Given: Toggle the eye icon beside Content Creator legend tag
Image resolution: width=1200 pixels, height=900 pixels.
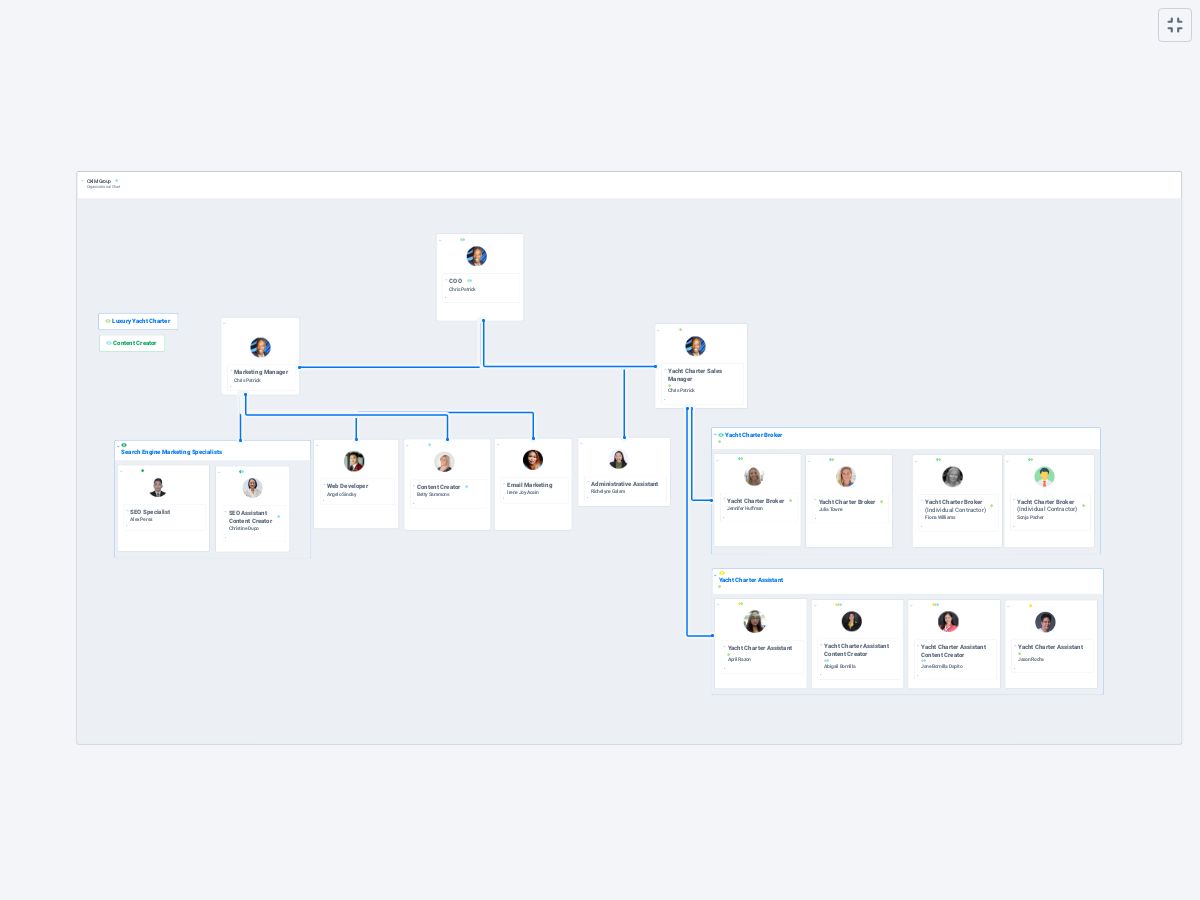Looking at the screenshot, I should tap(109, 343).
